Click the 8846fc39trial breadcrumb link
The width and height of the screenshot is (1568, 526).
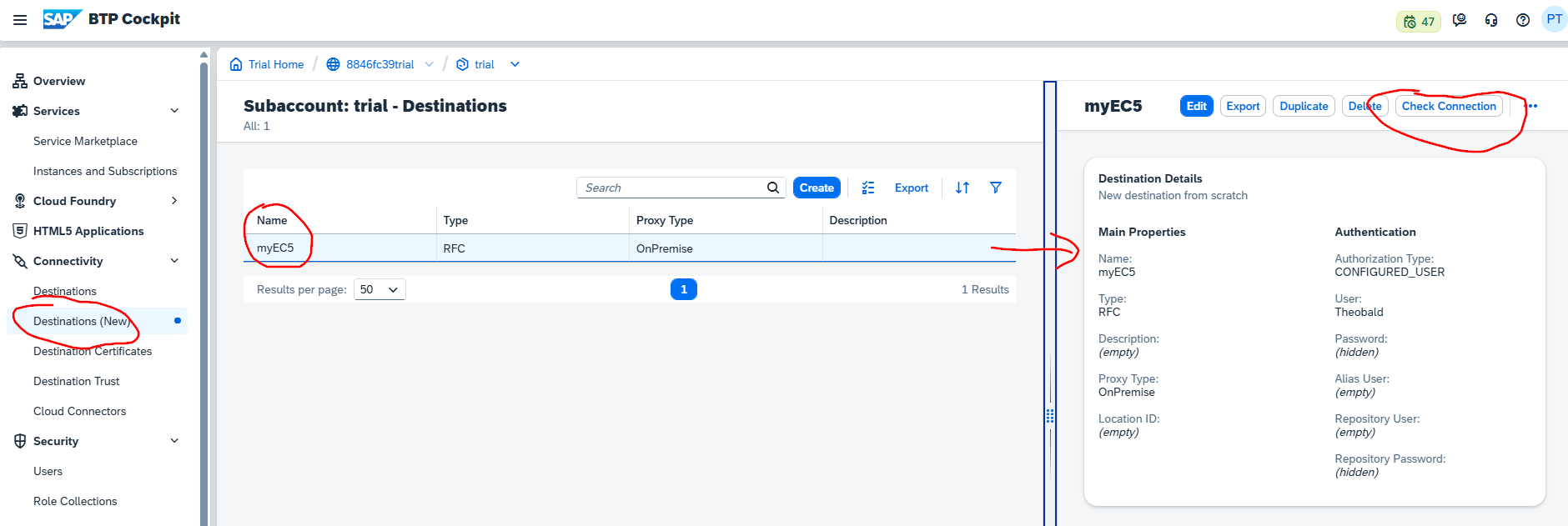380,64
